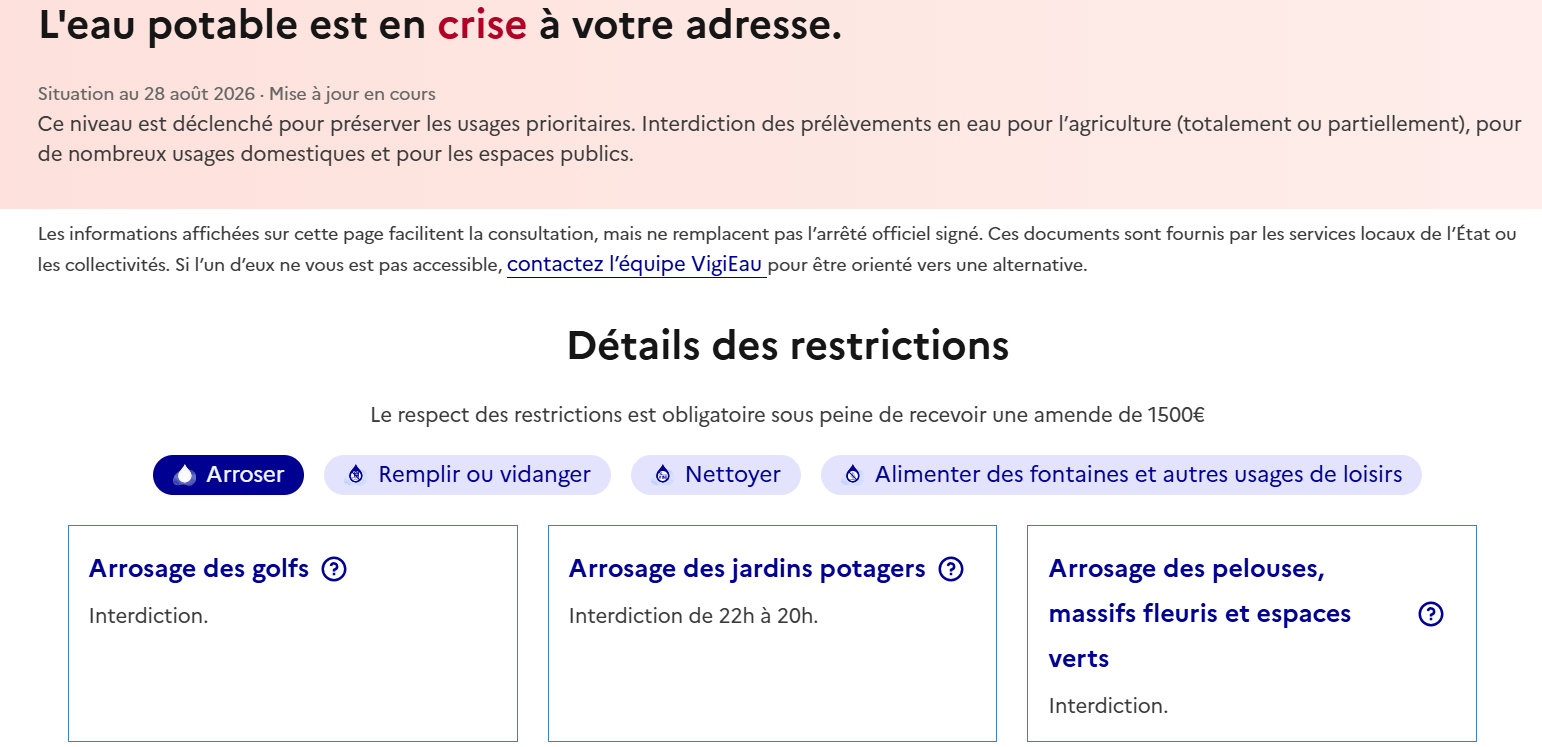The image size is (1542, 747).
Task: Open help icon beside Arrosage des jardins potagers
Action: [x=951, y=570]
